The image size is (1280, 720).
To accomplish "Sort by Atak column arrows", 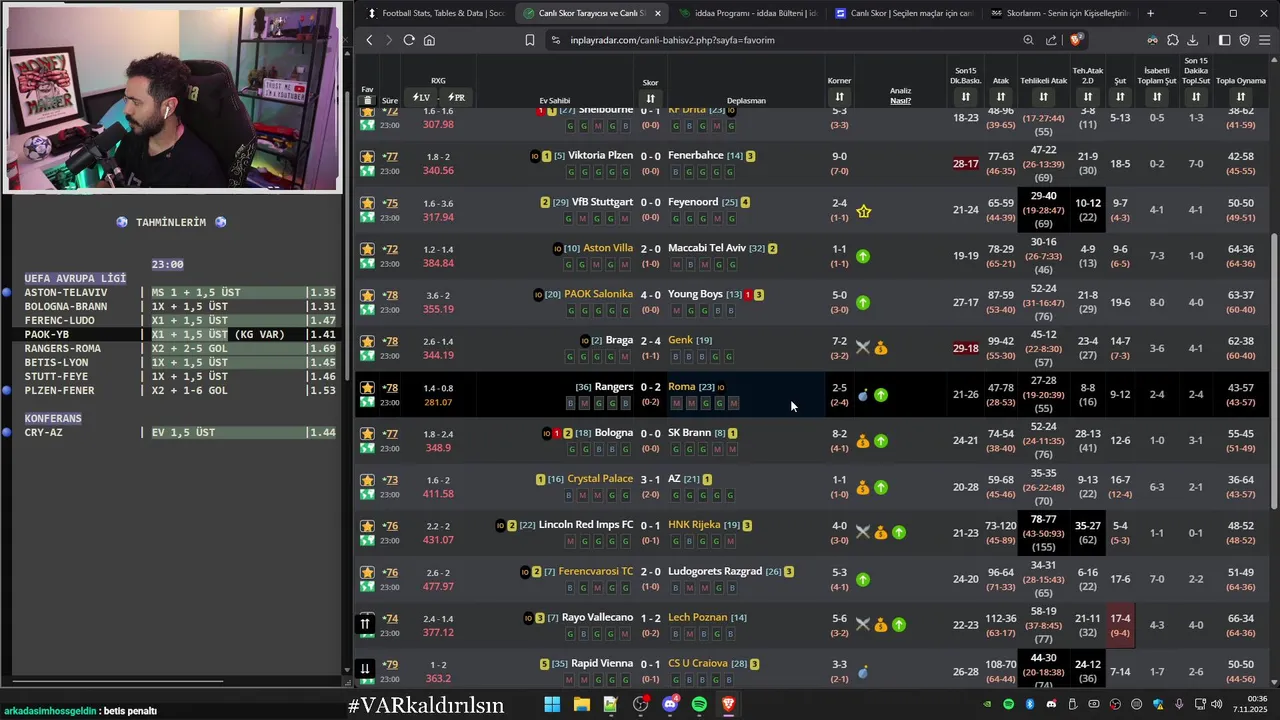I will point(1001,97).
